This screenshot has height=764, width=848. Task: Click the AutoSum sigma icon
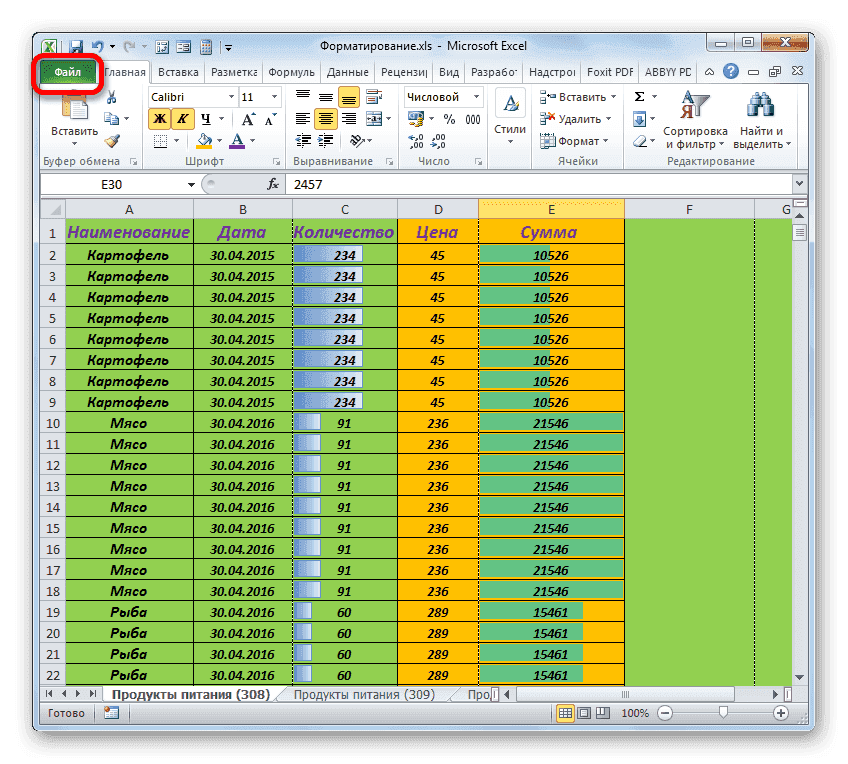click(637, 95)
